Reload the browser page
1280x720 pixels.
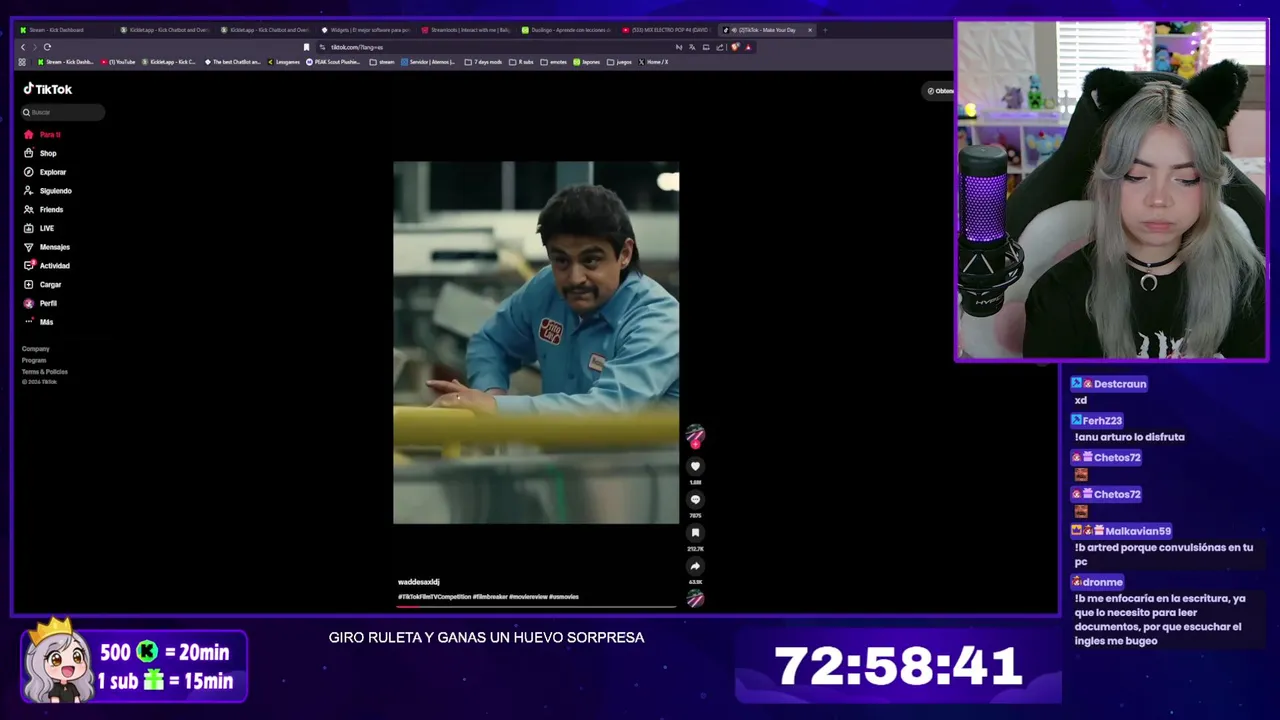47,47
